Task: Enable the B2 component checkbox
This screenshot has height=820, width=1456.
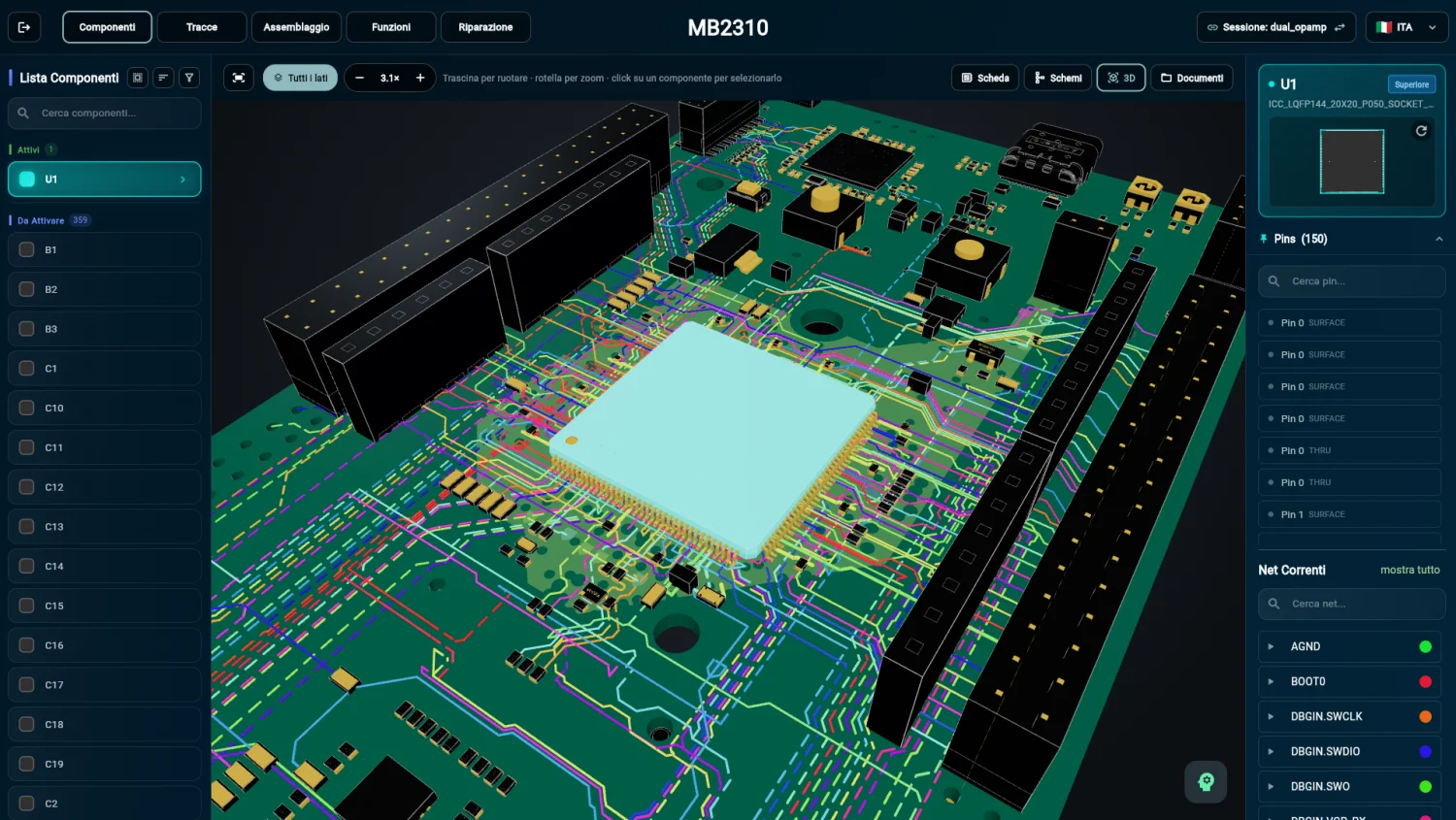Action: pos(27,289)
